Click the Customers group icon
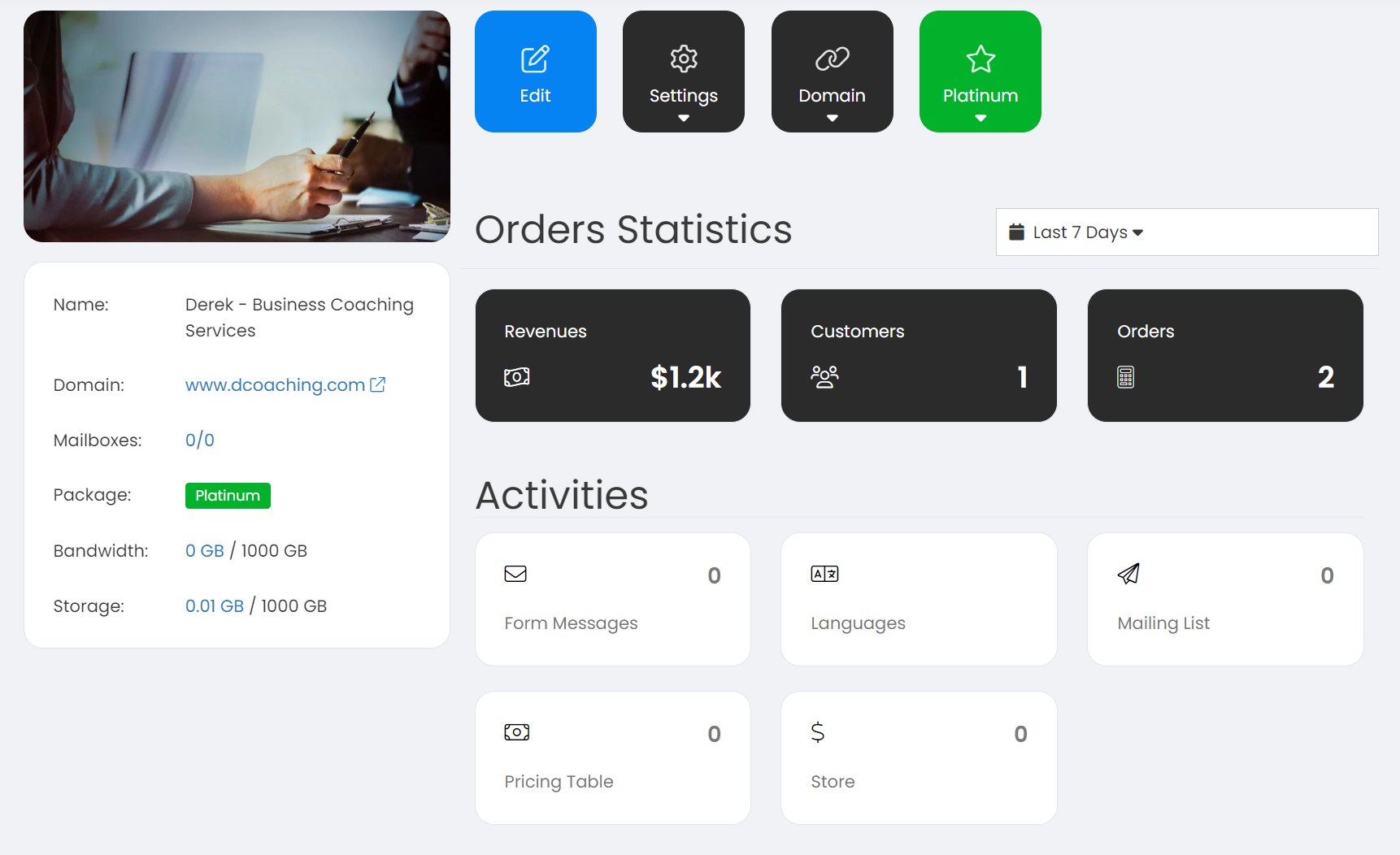1400x855 pixels. click(824, 376)
